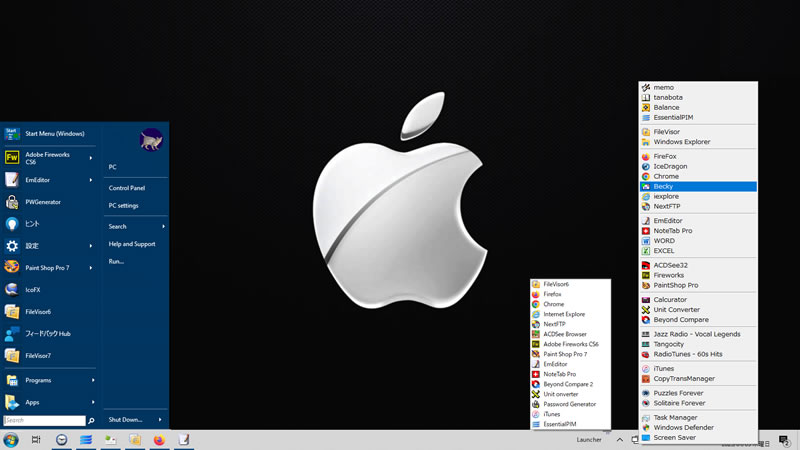Select Windows Explorer in launcher menu
Viewport: 800px width, 450px height.
pos(698,142)
